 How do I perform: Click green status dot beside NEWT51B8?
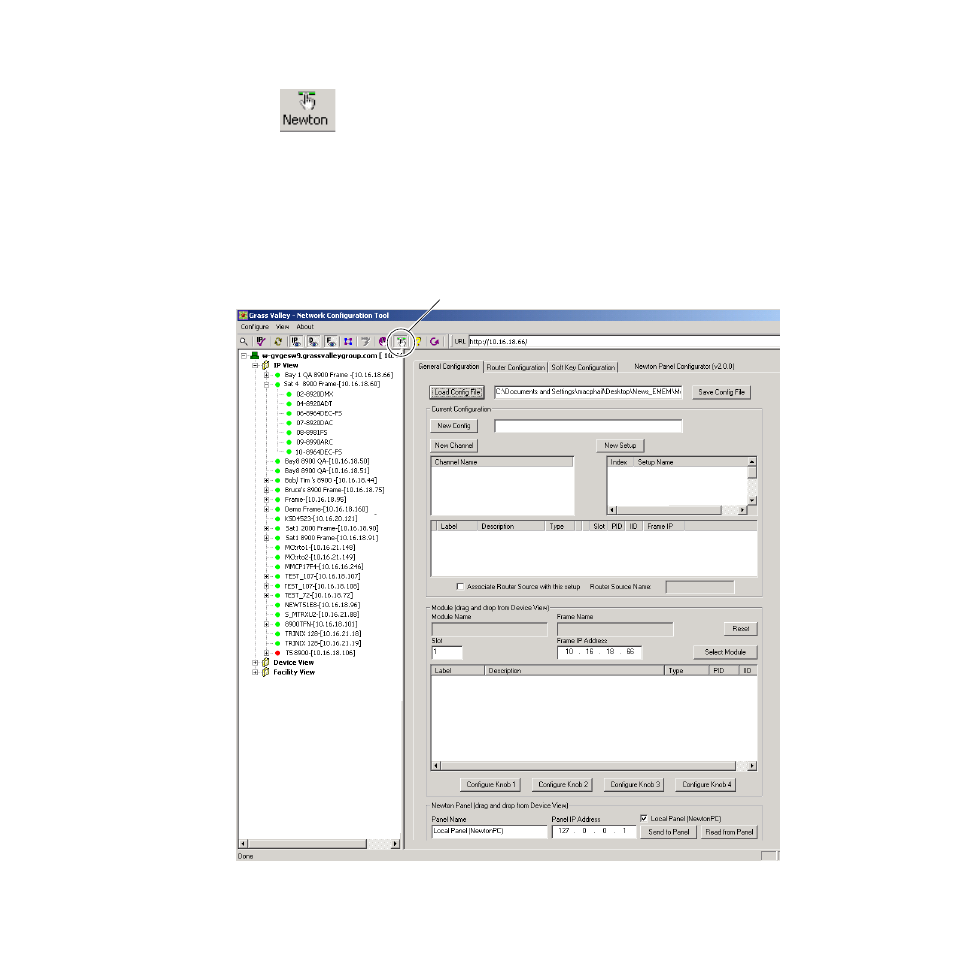tap(278, 605)
